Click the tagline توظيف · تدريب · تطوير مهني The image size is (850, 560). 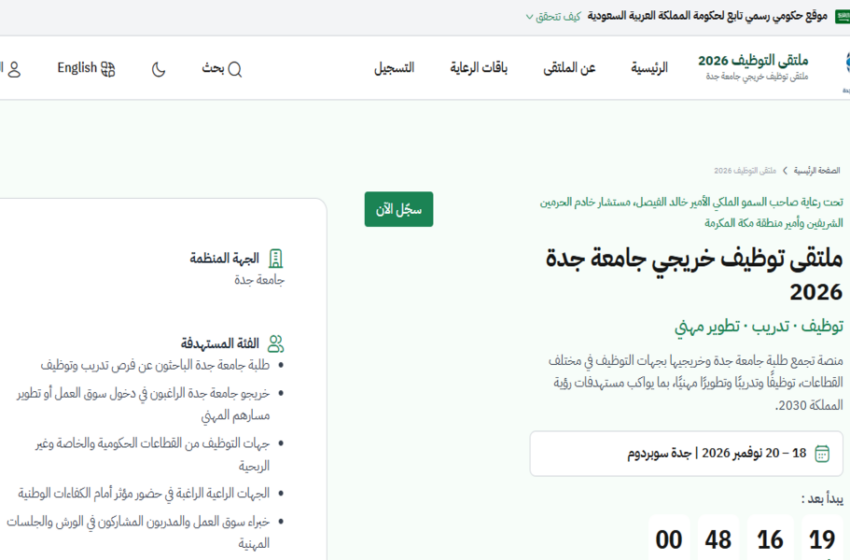[x=759, y=326]
